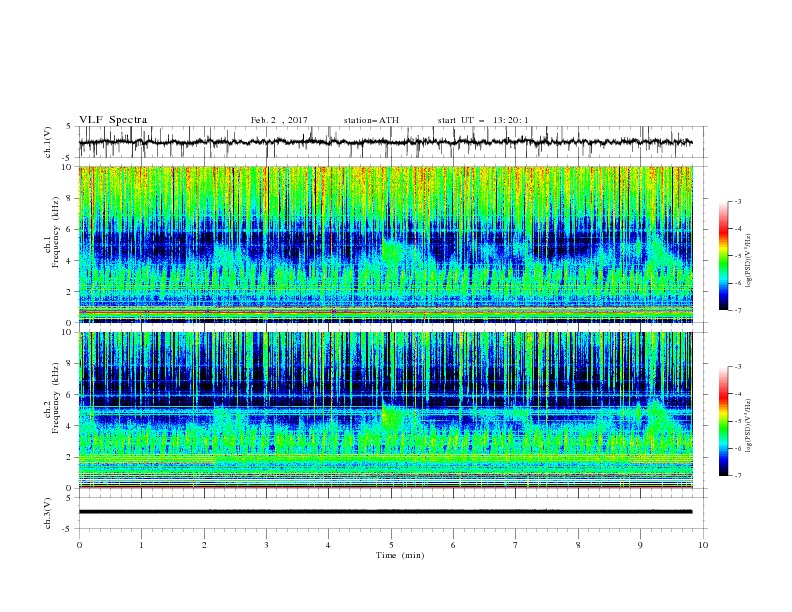This screenshot has width=792, height=612.
Task: Click the "6" kHz tick on ch.2 frequency axis
Action: tap(70, 395)
